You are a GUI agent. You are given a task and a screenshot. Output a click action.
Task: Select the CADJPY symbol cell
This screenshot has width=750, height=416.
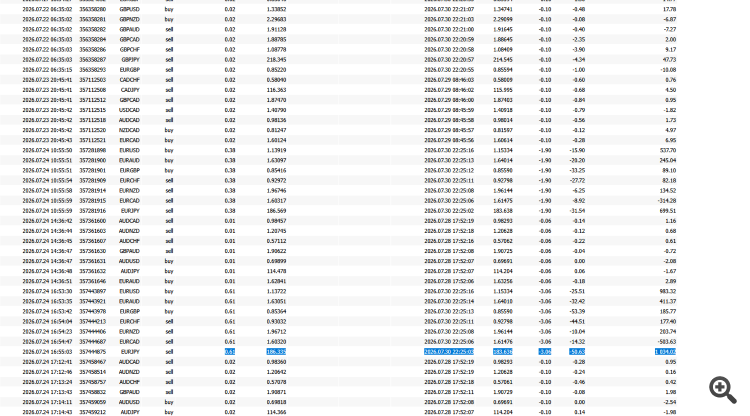click(x=129, y=90)
